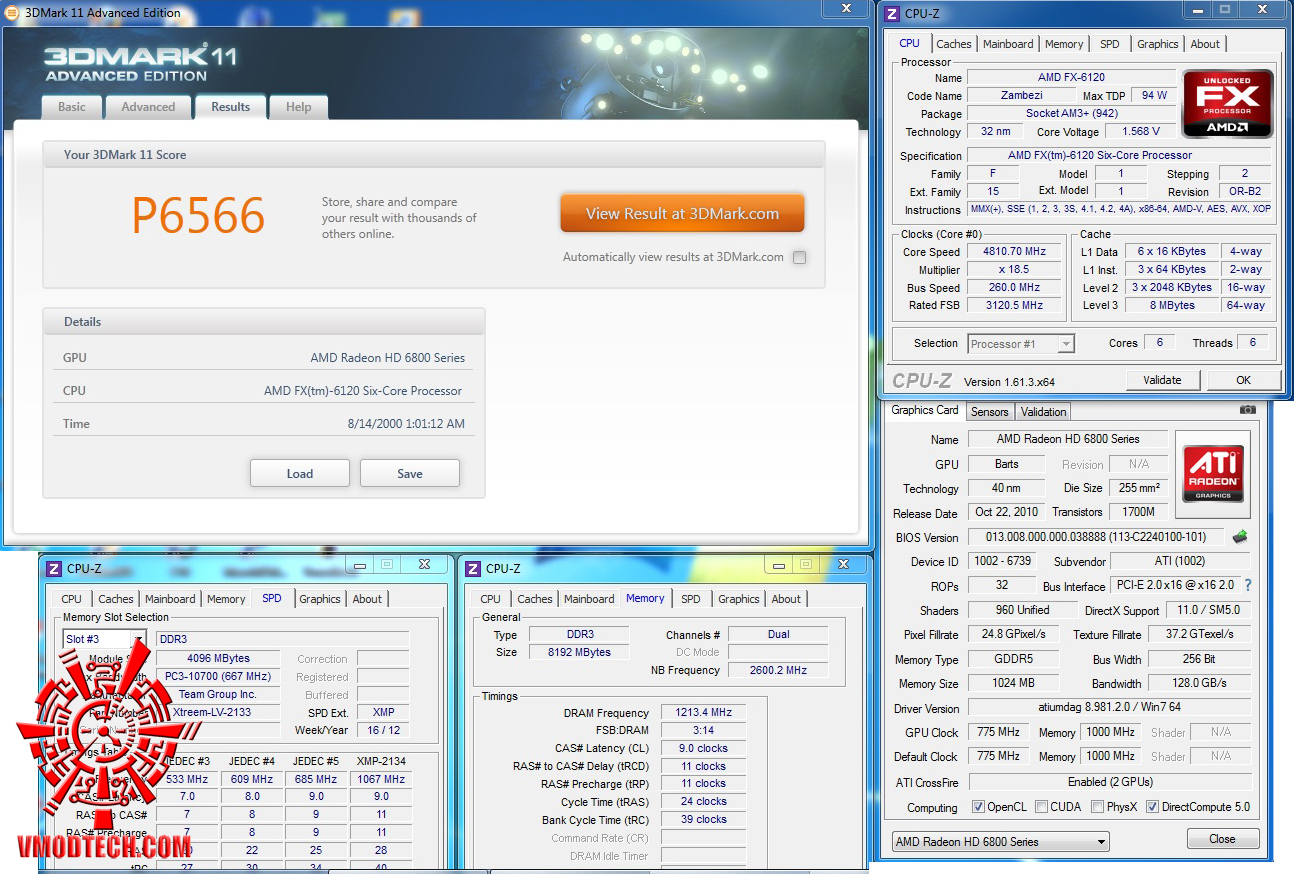This screenshot has height=874, width=1294.
Task: Open the Bus Interface question mark help
Action: (1248, 585)
